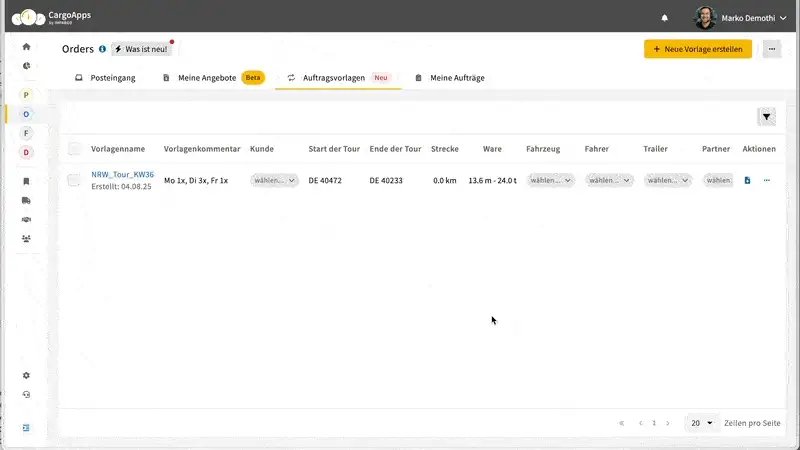Select the D app in sidebar
The height and width of the screenshot is (450, 800).
click(26, 152)
